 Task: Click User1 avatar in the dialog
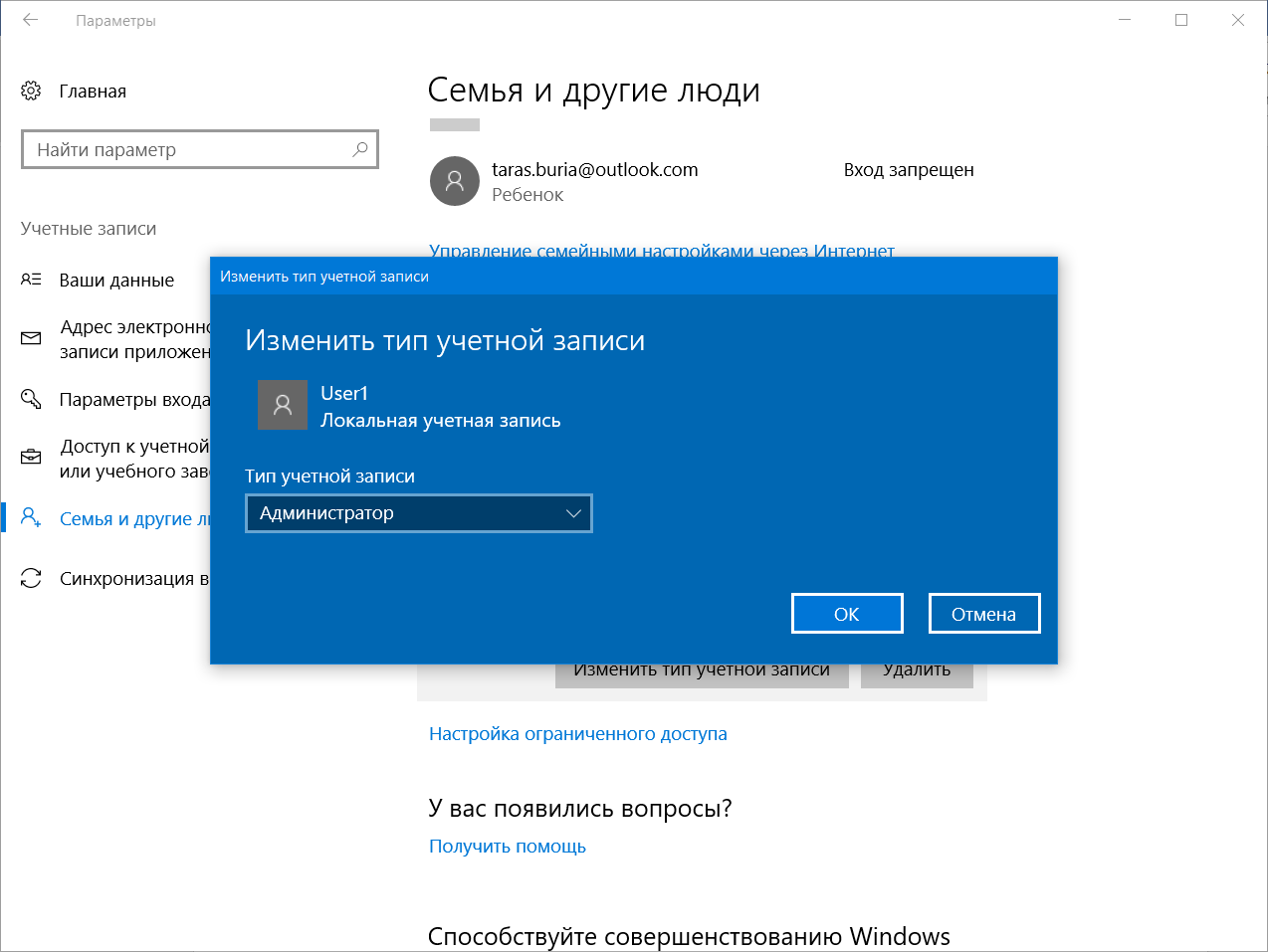(x=283, y=405)
